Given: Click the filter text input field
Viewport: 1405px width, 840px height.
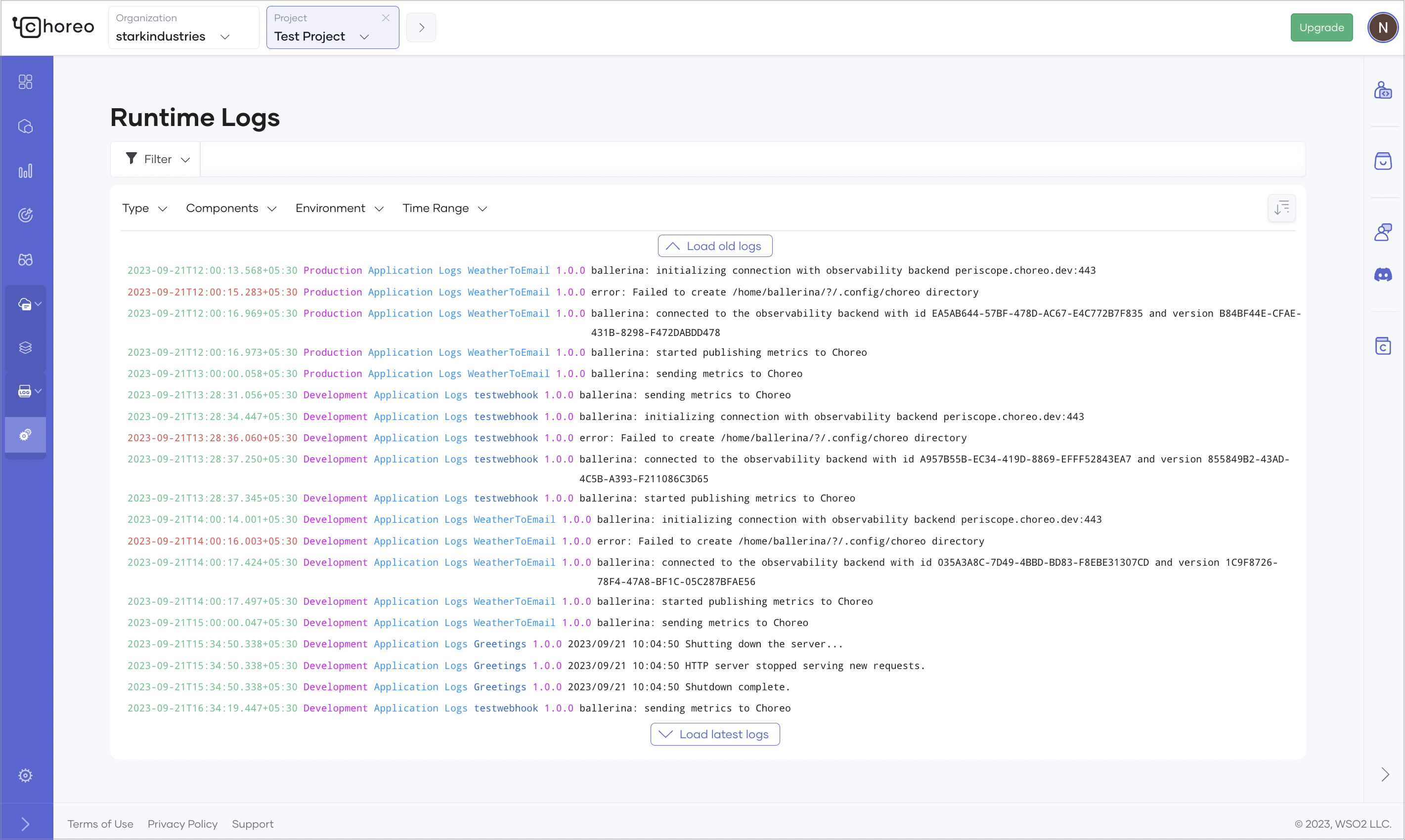Looking at the screenshot, I should tap(752, 160).
